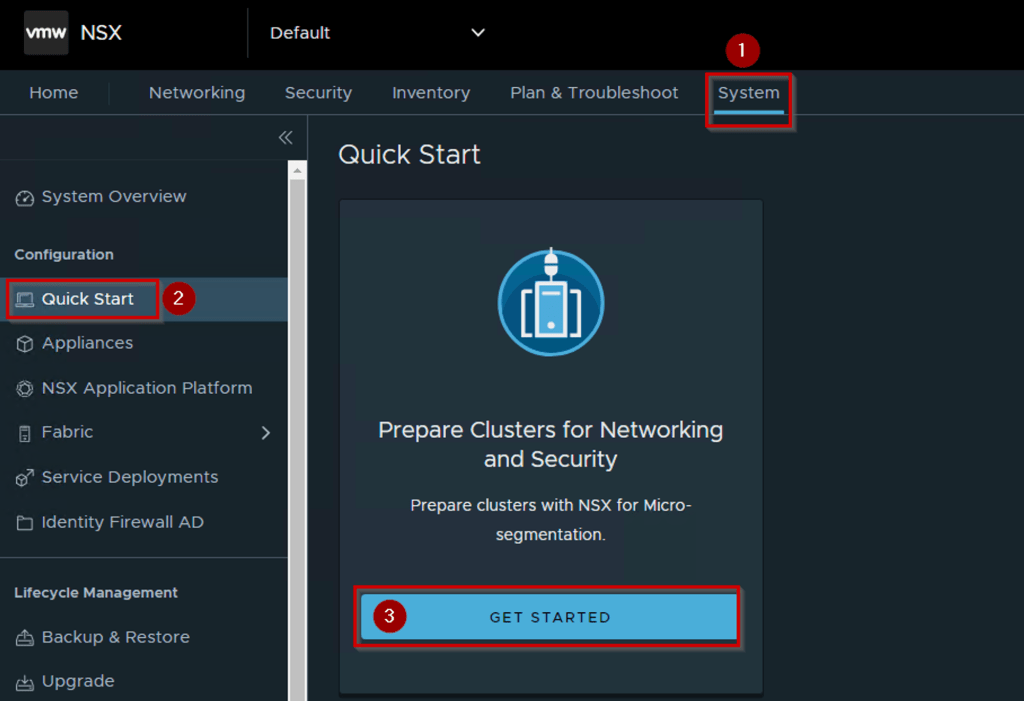Go to Plan & Troubleshoot tab
The height and width of the screenshot is (701, 1024).
tap(594, 93)
